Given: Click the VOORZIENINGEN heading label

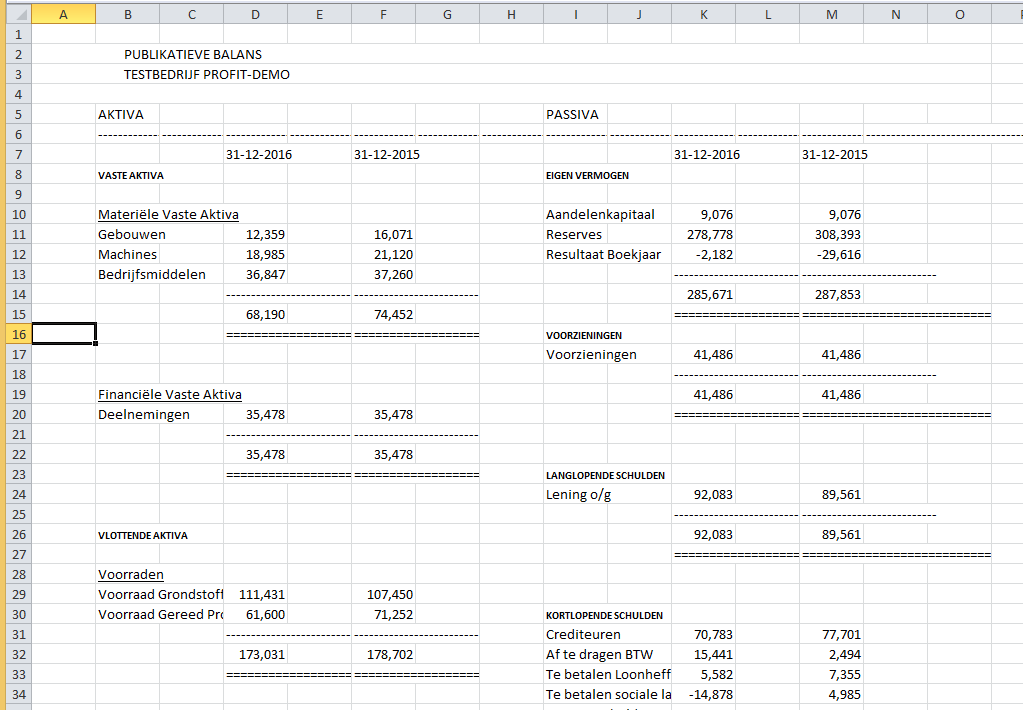Looking at the screenshot, I should [584, 335].
